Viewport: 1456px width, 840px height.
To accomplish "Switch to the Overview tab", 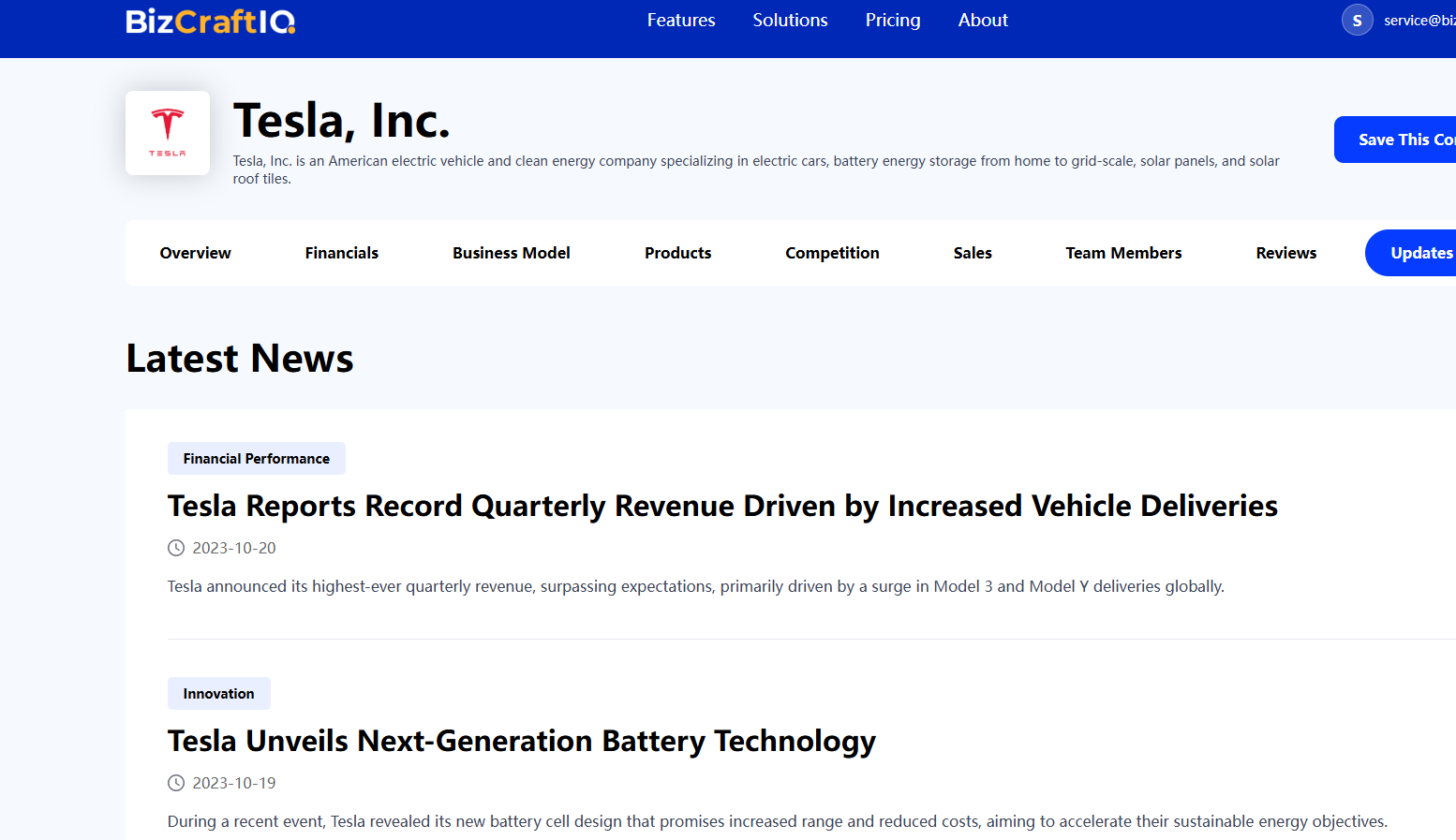I will [195, 253].
